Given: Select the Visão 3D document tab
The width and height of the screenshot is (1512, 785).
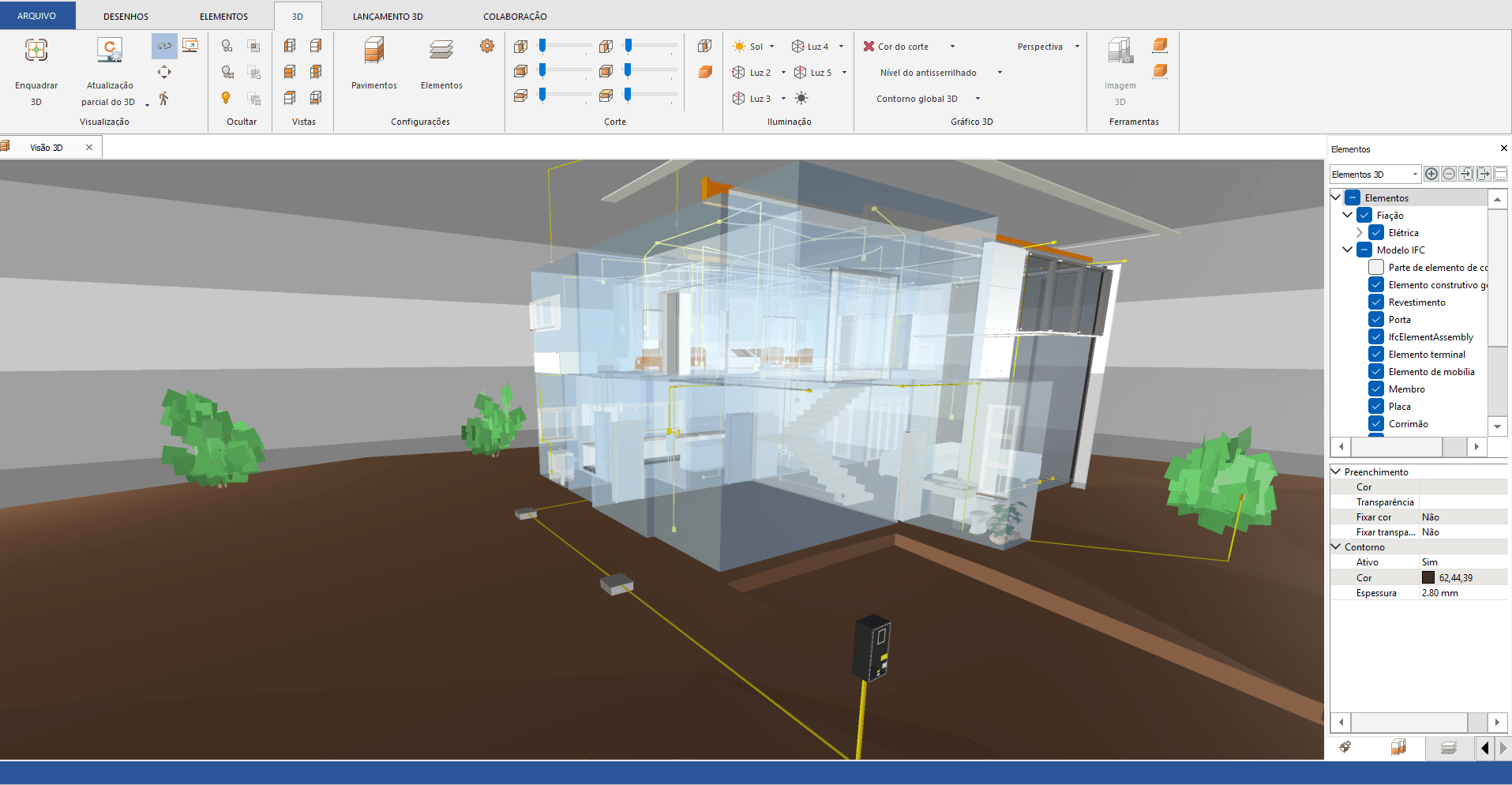Looking at the screenshot, I should 46,148.
